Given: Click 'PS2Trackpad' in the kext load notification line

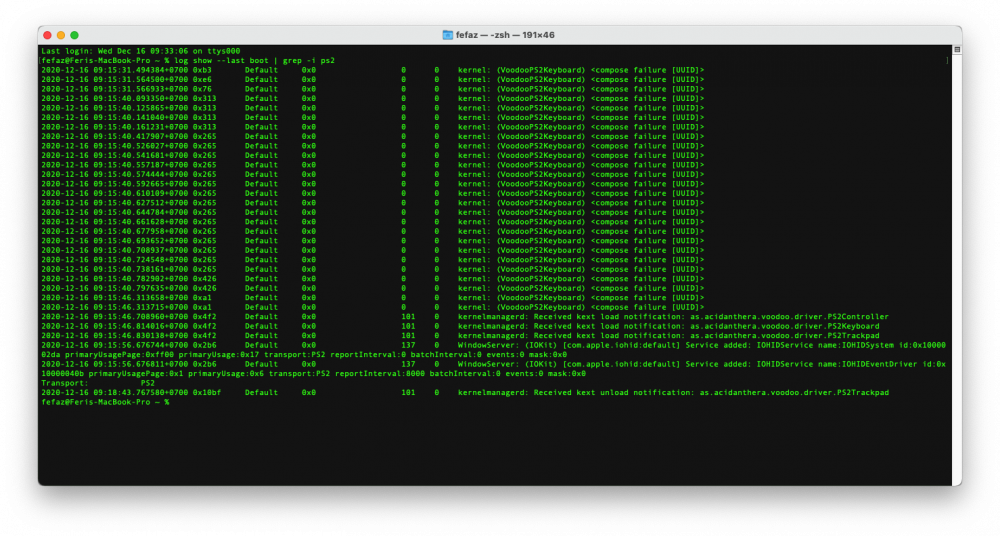Looking at the screenshot, I should tap(853, 336).
